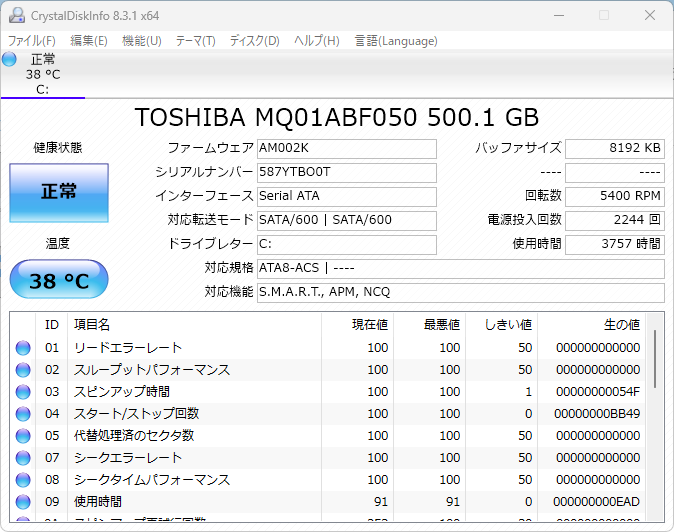This screenshot has height=532, width=674.
Task: Click status orb beside 使用時間 row
Action: [x=23, y=502]
